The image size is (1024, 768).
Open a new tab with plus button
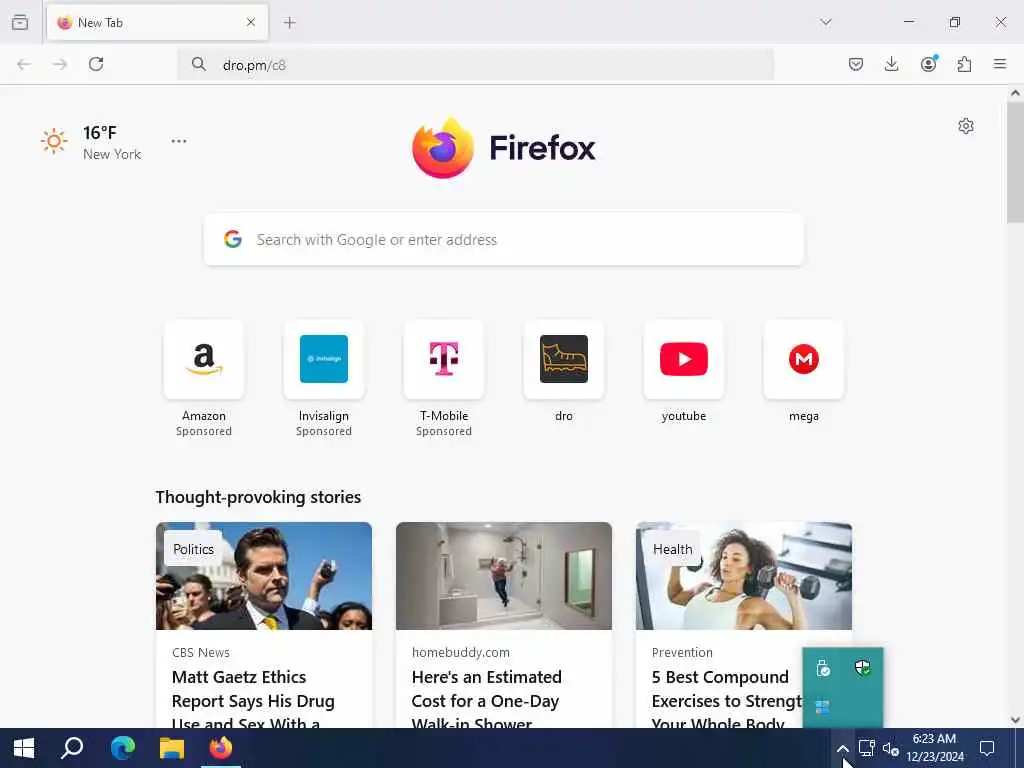click(x=290, y=22)
